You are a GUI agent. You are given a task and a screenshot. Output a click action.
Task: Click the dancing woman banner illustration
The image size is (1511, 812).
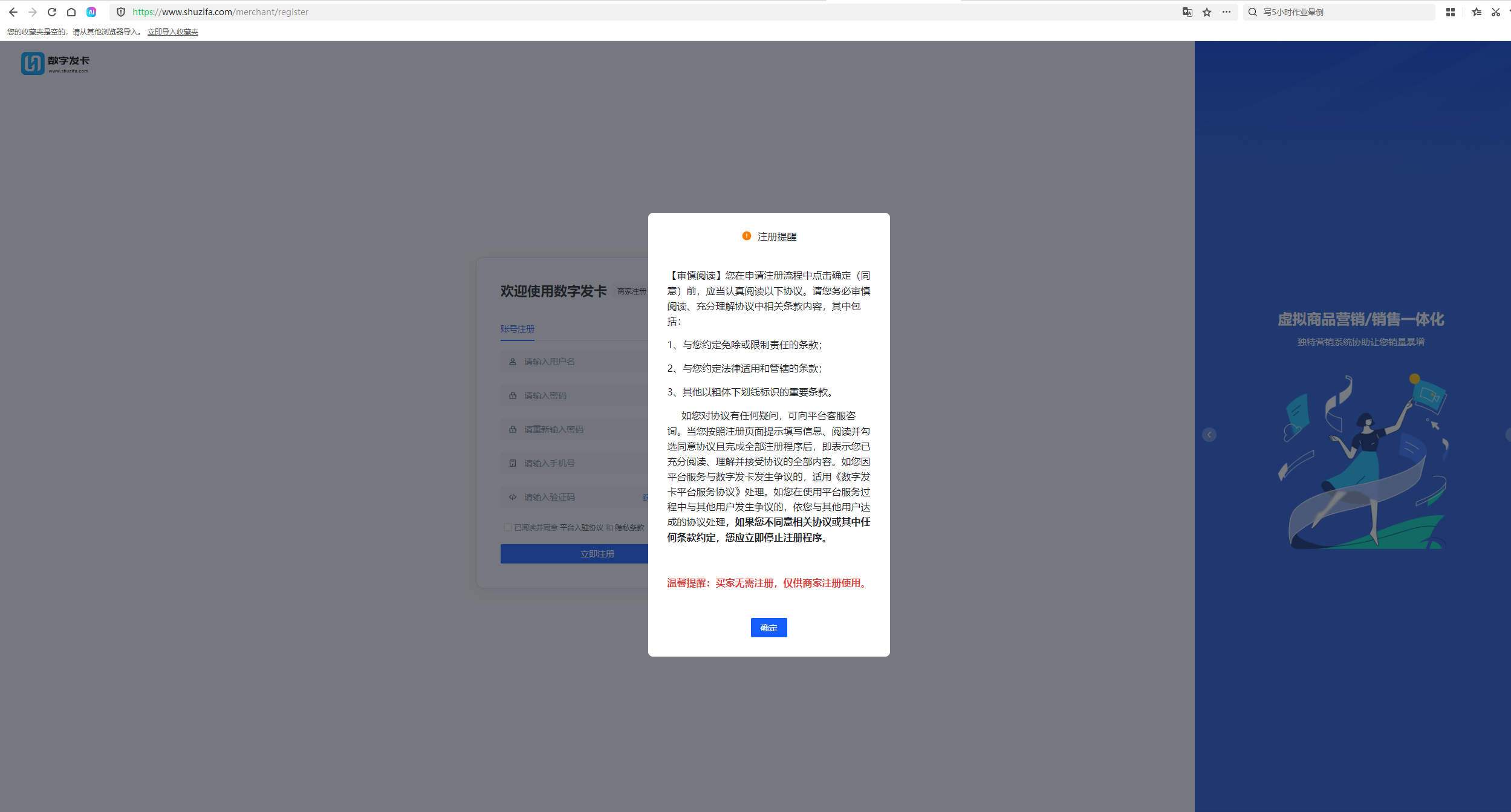[x=1363, y=461]
